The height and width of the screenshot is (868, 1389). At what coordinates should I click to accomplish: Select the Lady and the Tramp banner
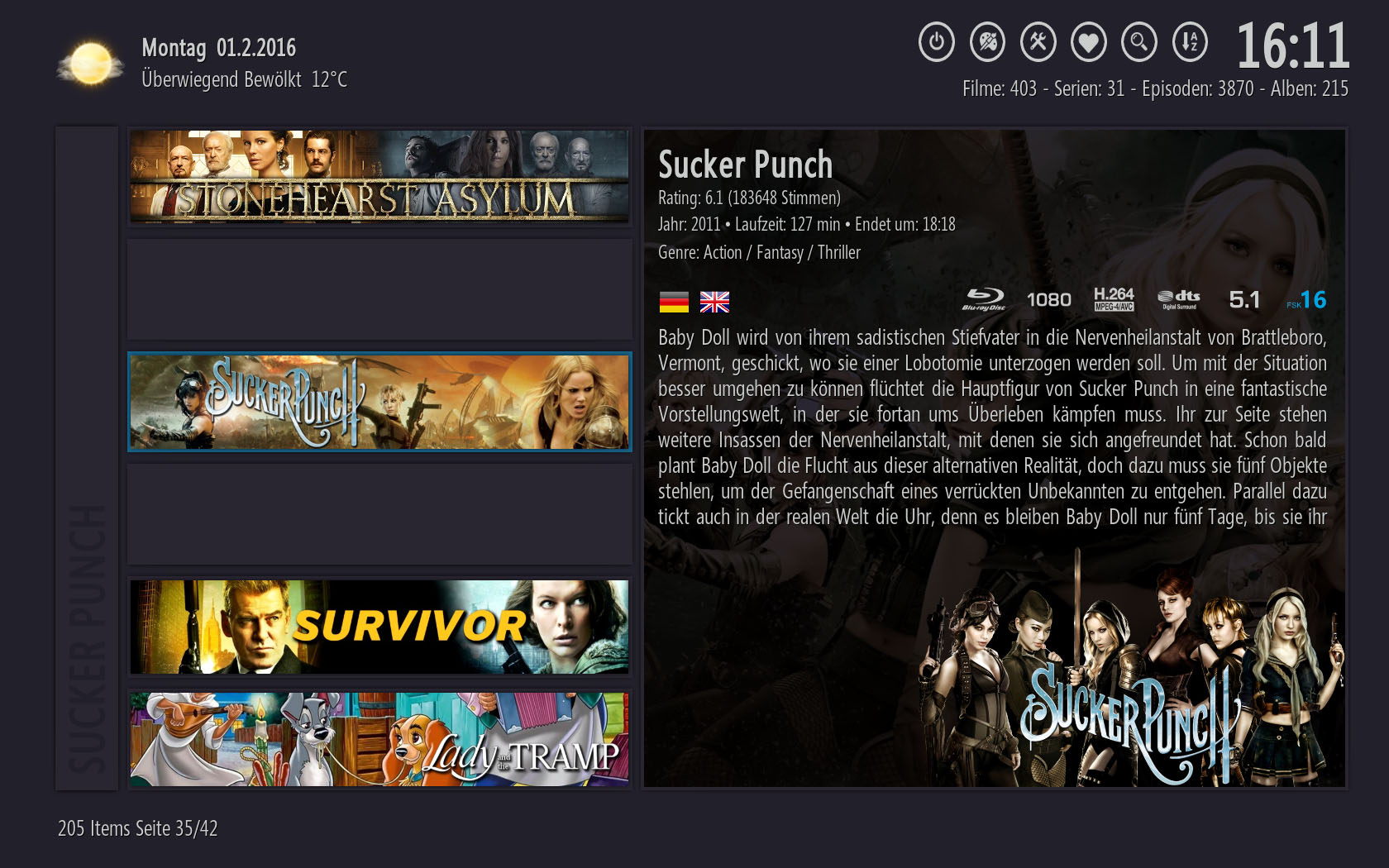379,739
